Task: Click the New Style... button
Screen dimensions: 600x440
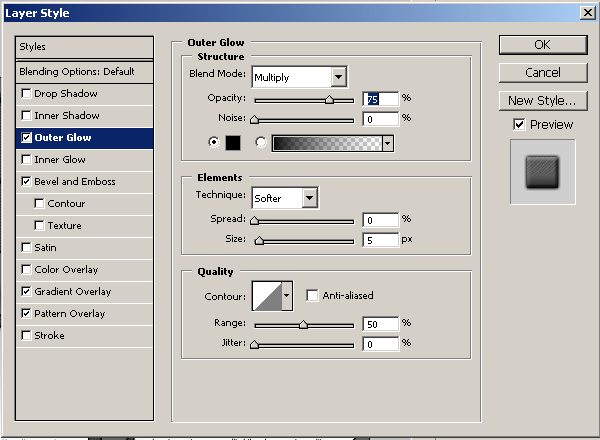Action: 541,100
